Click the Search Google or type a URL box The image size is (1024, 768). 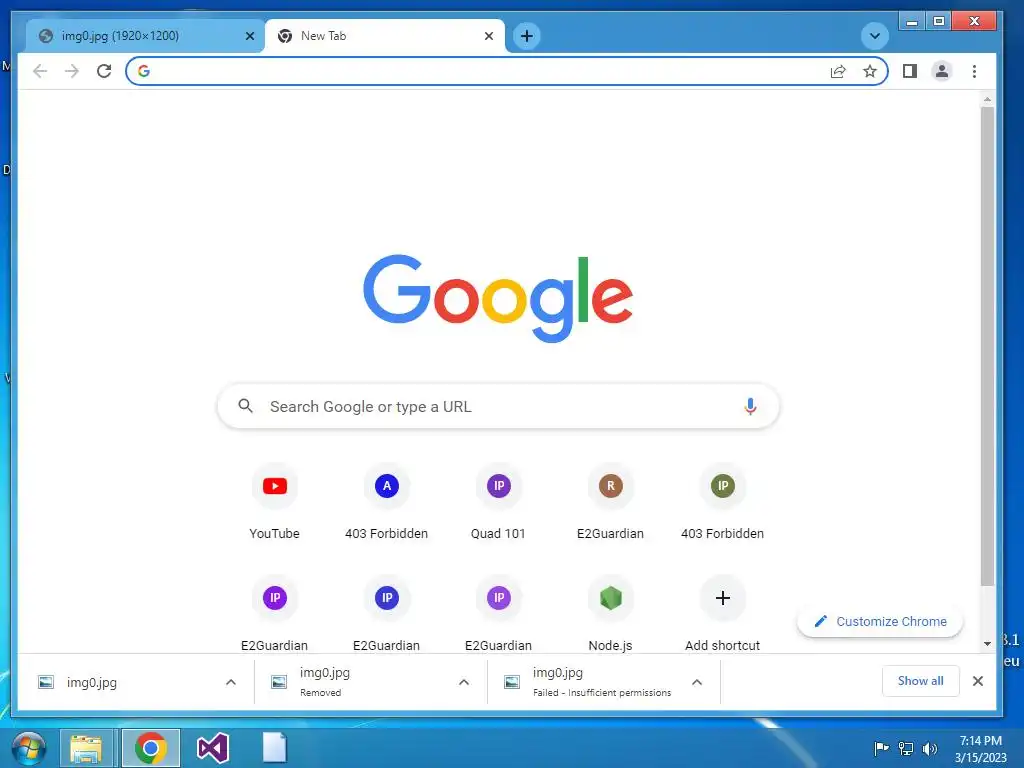tap(498, 406)
